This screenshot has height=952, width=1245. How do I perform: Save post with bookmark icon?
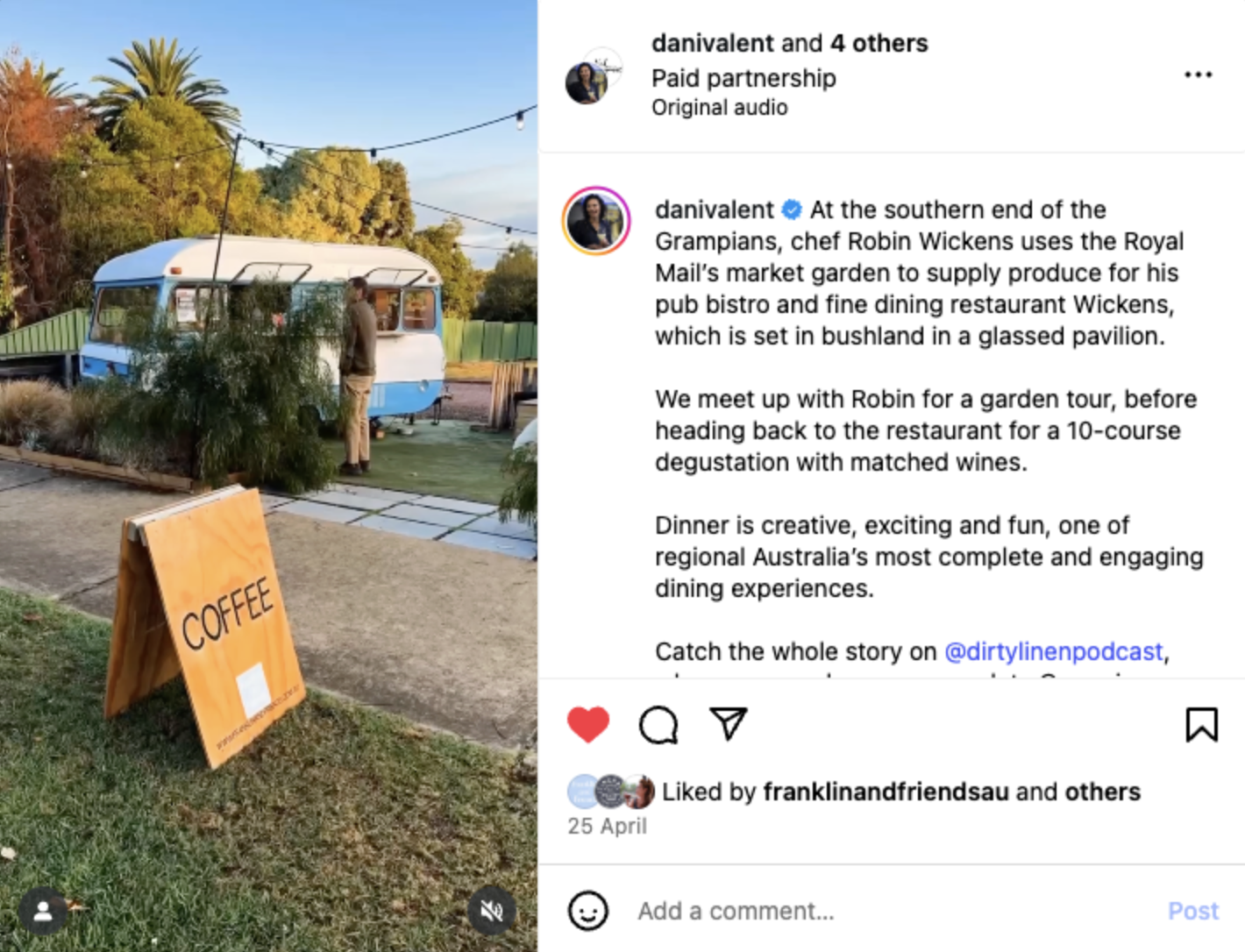pos(1201,725)
